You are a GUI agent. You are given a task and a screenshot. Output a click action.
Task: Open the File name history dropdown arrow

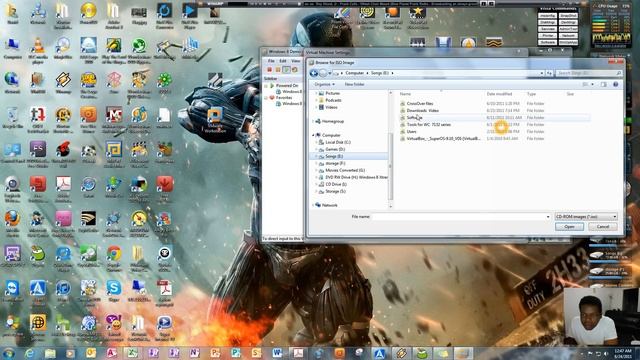tap(548, 217)
